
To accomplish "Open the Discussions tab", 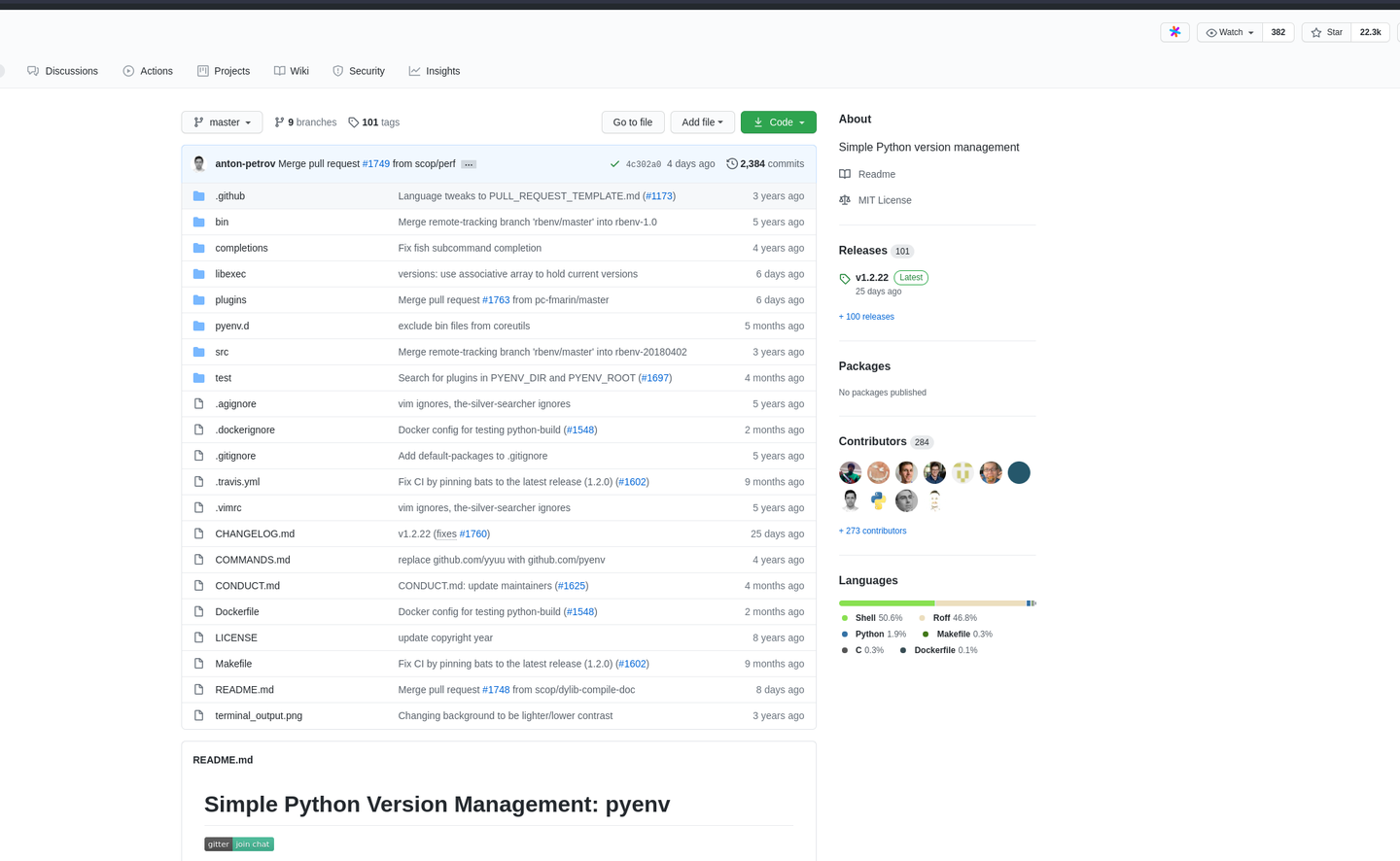I will coord(62,70).
